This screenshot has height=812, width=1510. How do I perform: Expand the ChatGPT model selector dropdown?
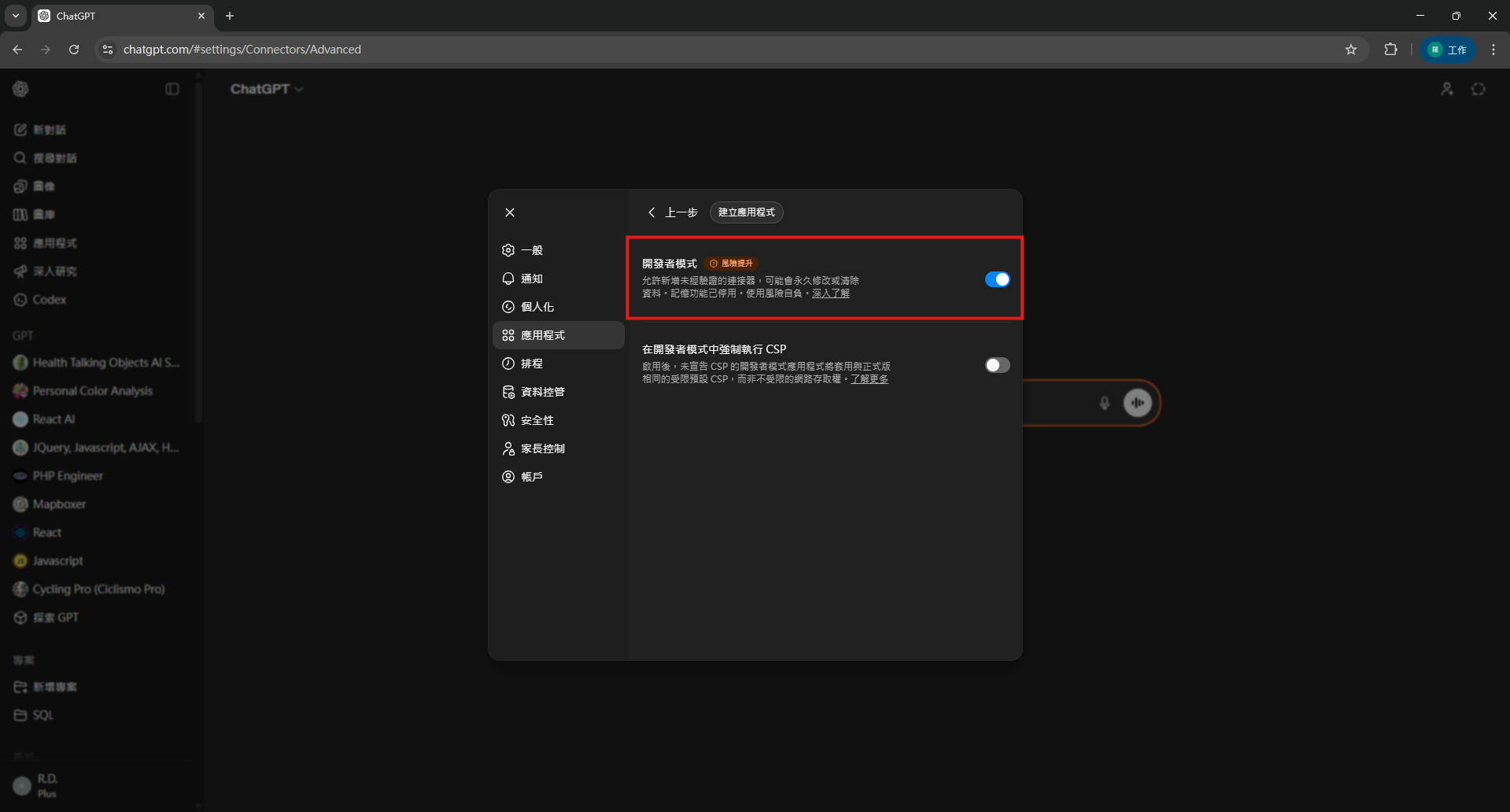[267, 89]
